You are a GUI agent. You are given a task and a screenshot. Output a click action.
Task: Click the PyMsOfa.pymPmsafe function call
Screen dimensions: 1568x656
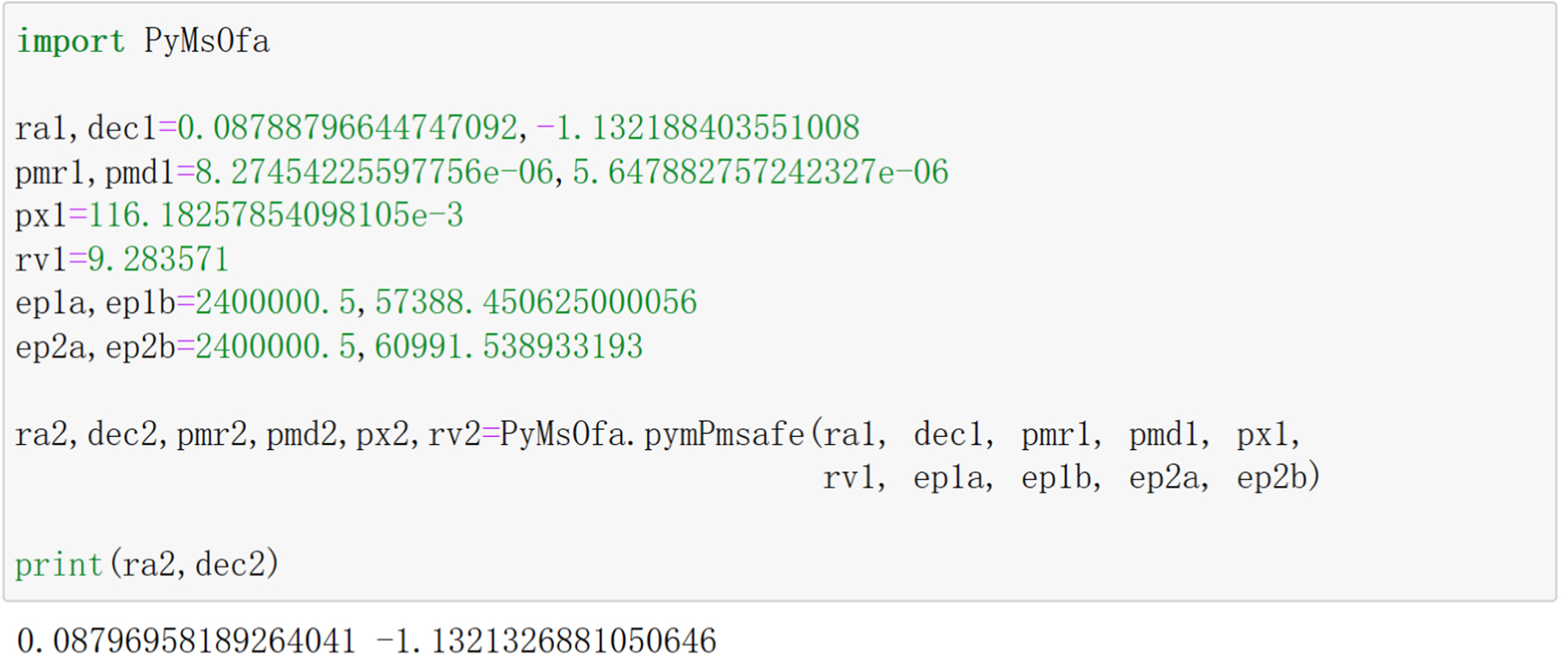click(651, 434)
